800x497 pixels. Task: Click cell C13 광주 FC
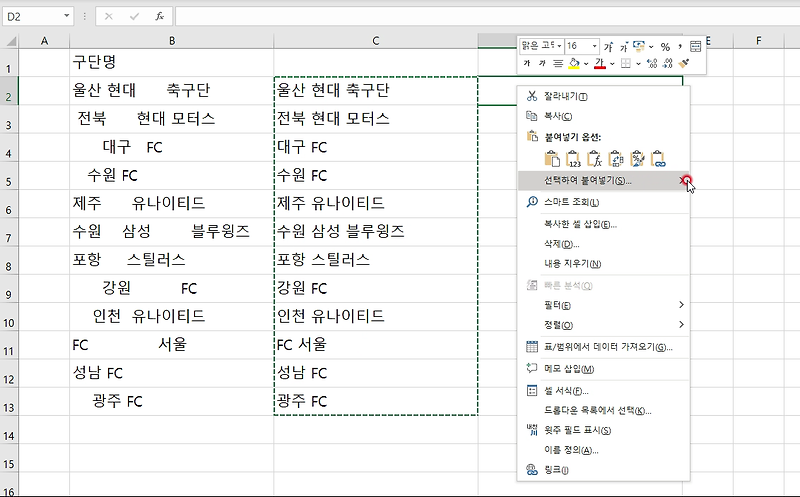pos(376,402)
